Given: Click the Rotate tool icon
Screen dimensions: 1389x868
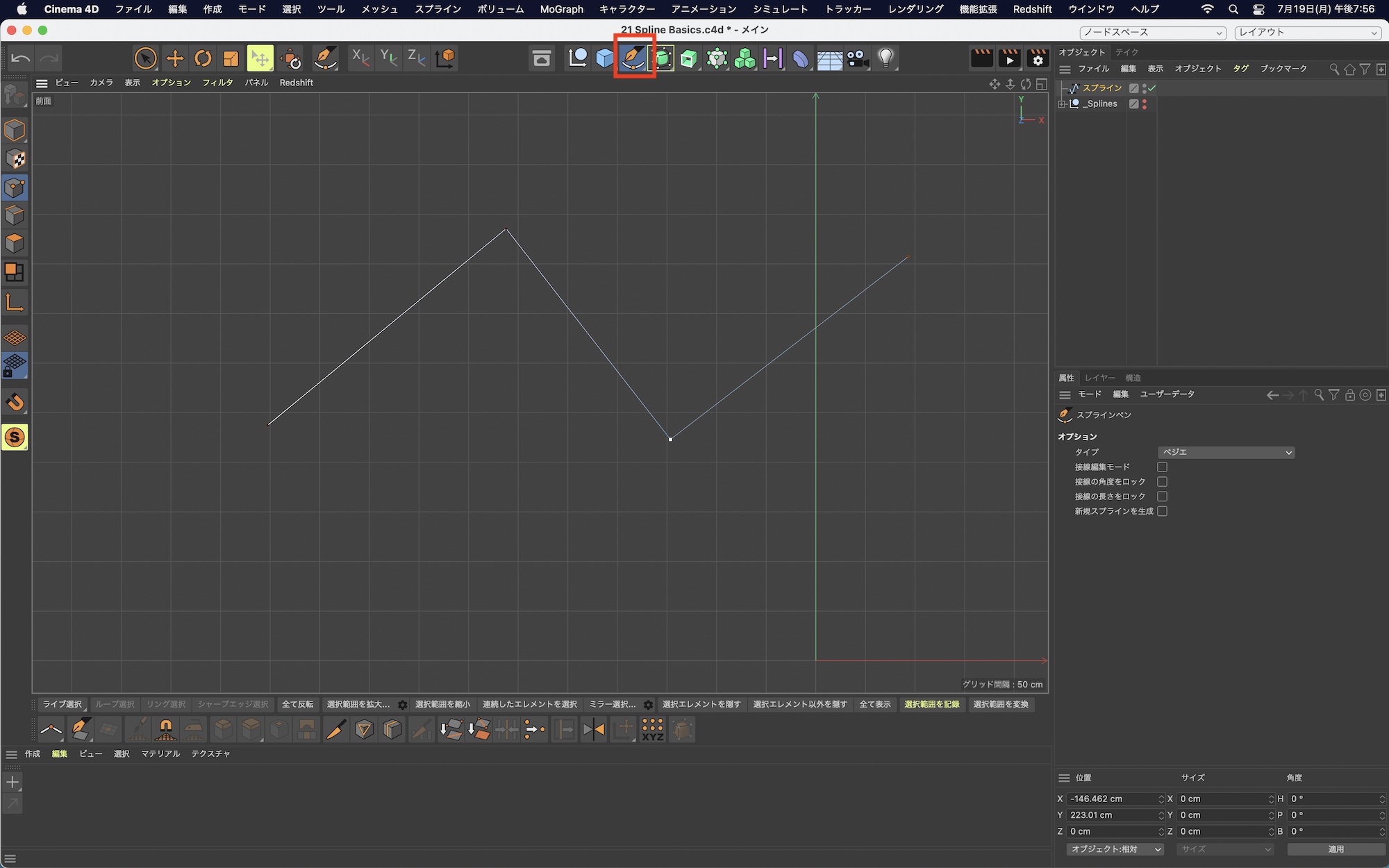Looking at the screenshot, I should (x=203, y=58).
